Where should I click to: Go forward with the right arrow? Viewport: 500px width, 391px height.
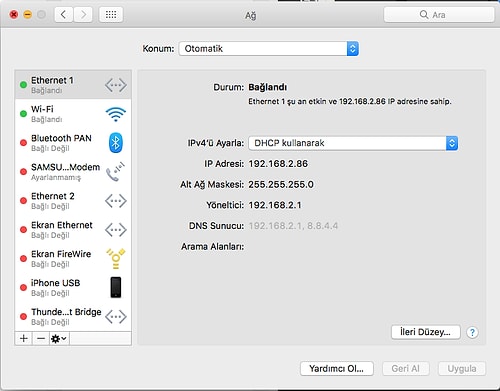coord(83,15)
